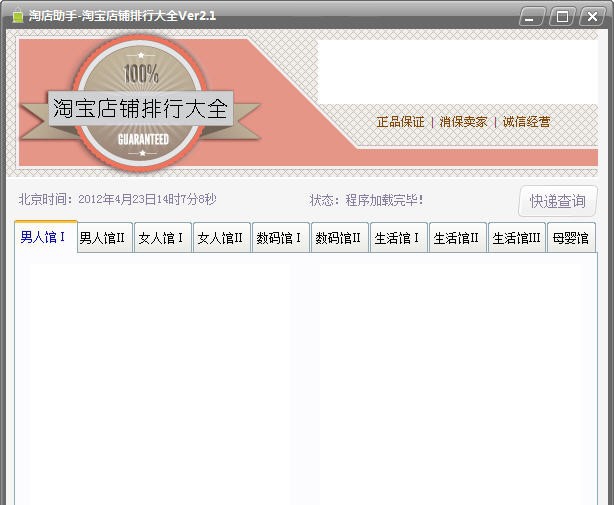The width and height of the screenshot is (614, 505).
Task: Minimize the 淘店助手 window
Action: [x=531, y=16]
